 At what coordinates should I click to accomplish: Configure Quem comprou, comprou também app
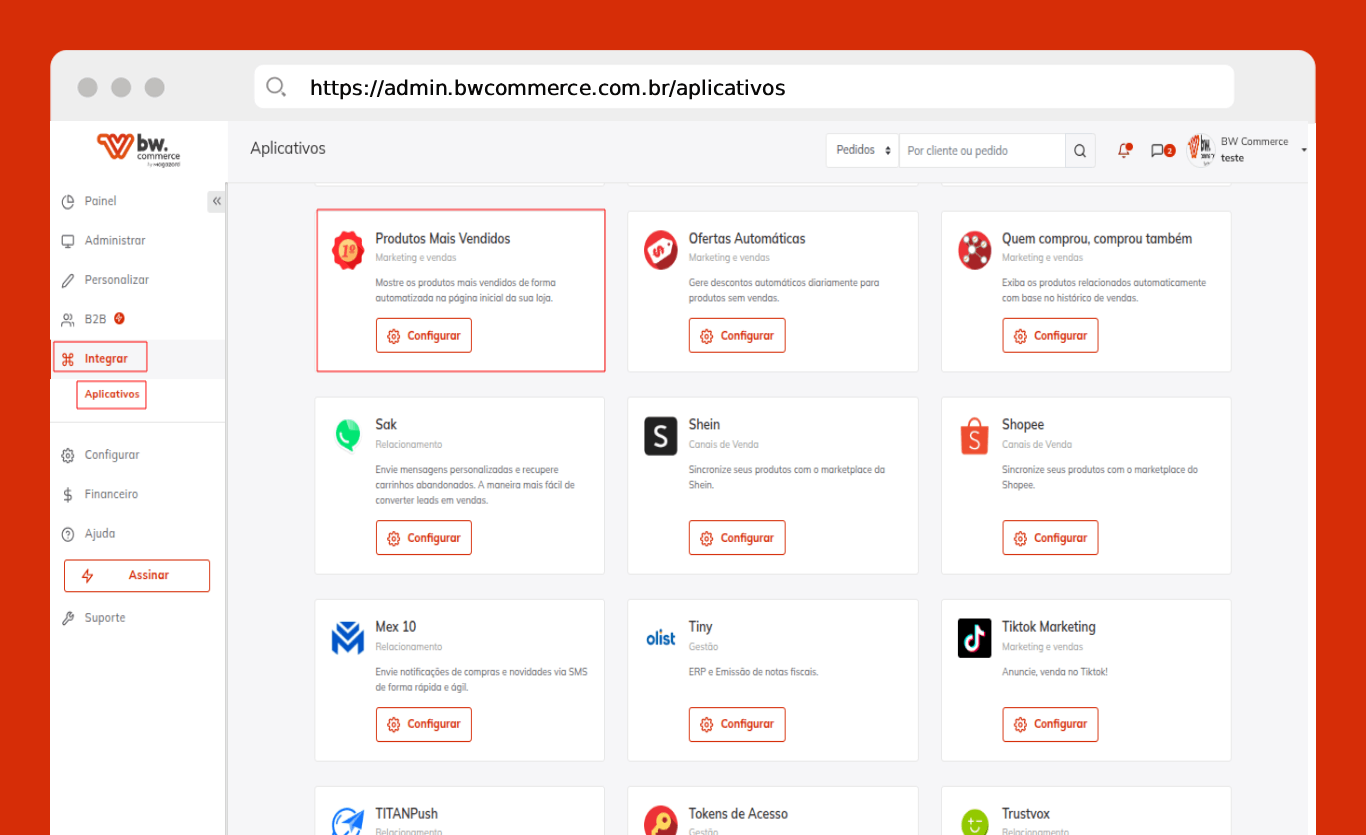click(x=1050, y=336)
